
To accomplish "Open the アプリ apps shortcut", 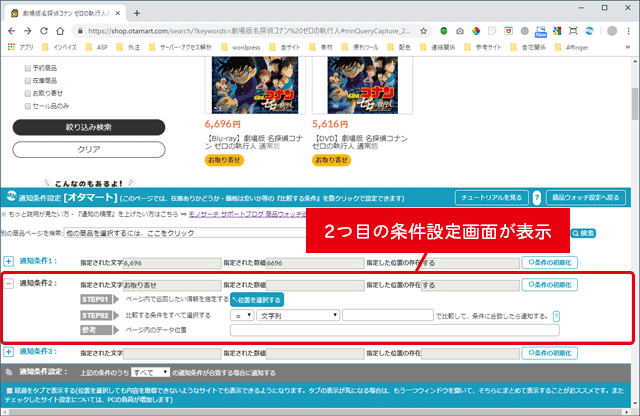I will [x=20, y=47].
